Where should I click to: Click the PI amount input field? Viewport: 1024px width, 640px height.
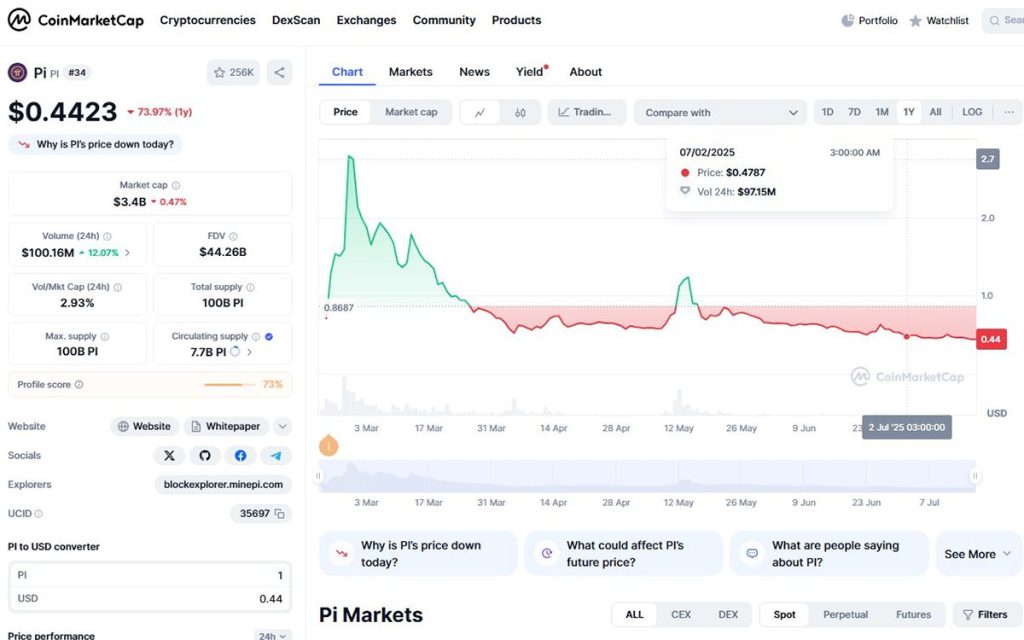(x=150, y=575)
